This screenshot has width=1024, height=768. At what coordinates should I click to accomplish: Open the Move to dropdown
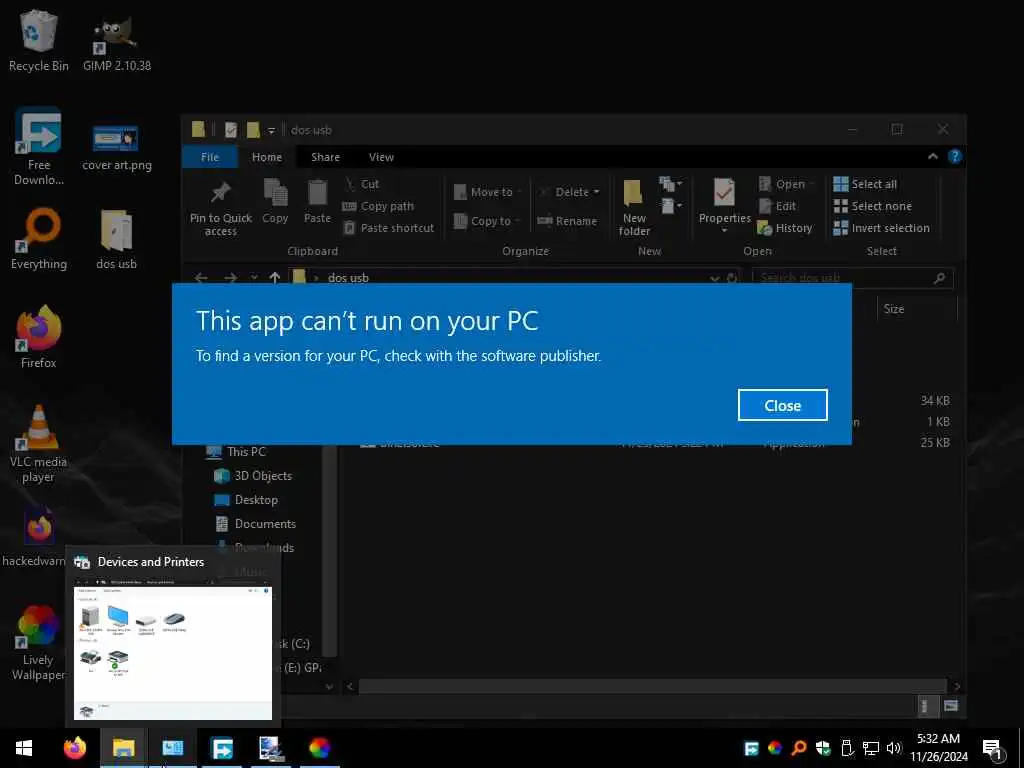pyautogui.click(x=488, y=192)
